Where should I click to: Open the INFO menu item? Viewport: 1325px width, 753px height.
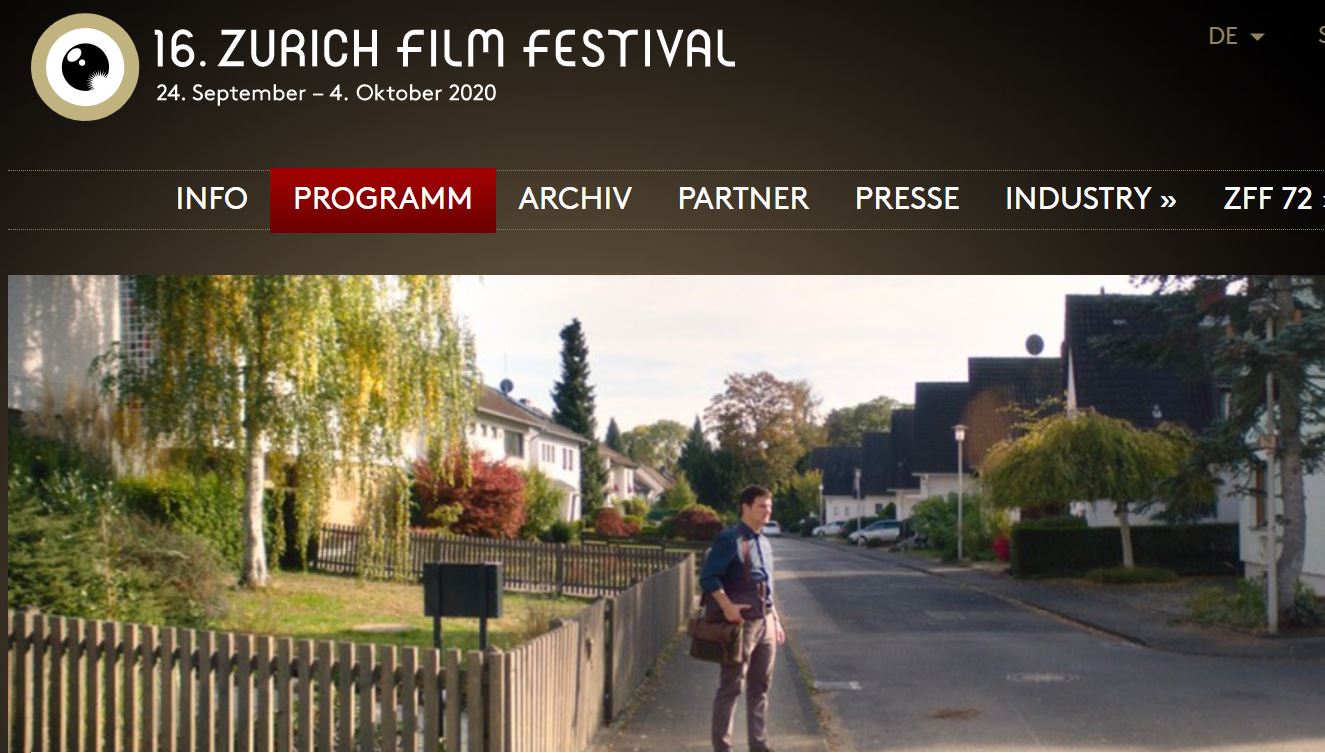coord(211,199)
